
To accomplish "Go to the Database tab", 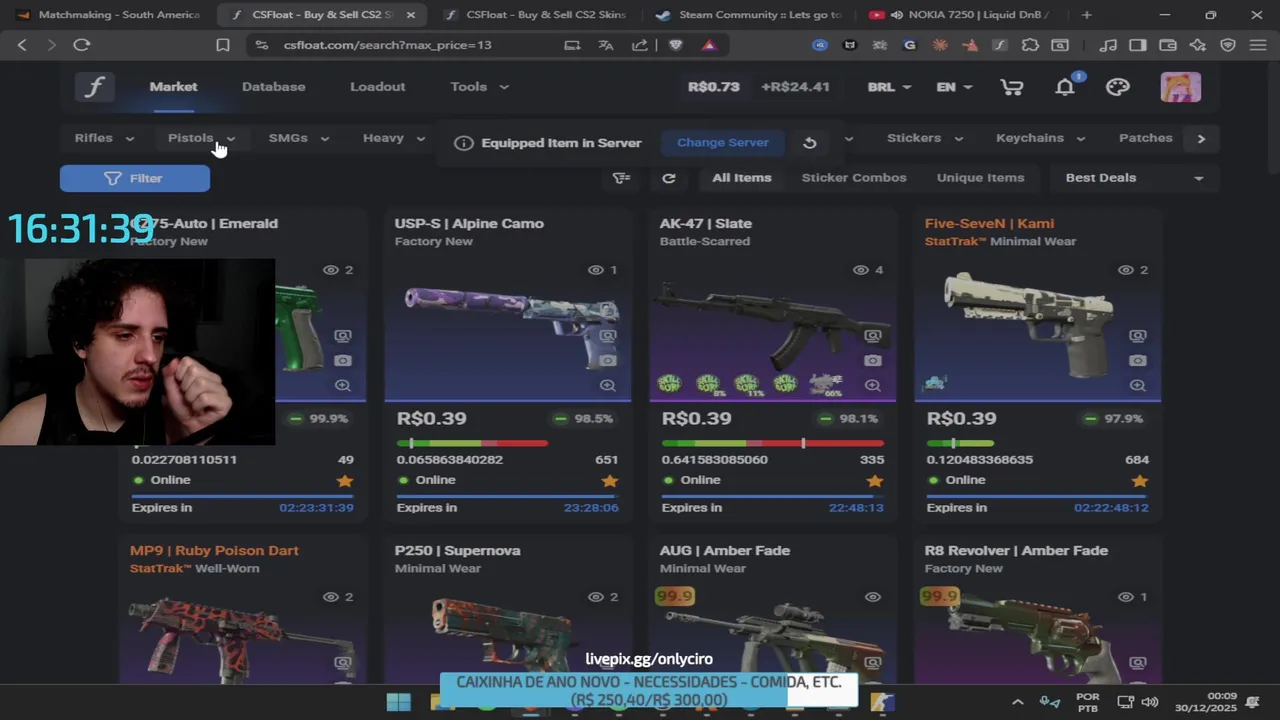I will click(273, 87).
